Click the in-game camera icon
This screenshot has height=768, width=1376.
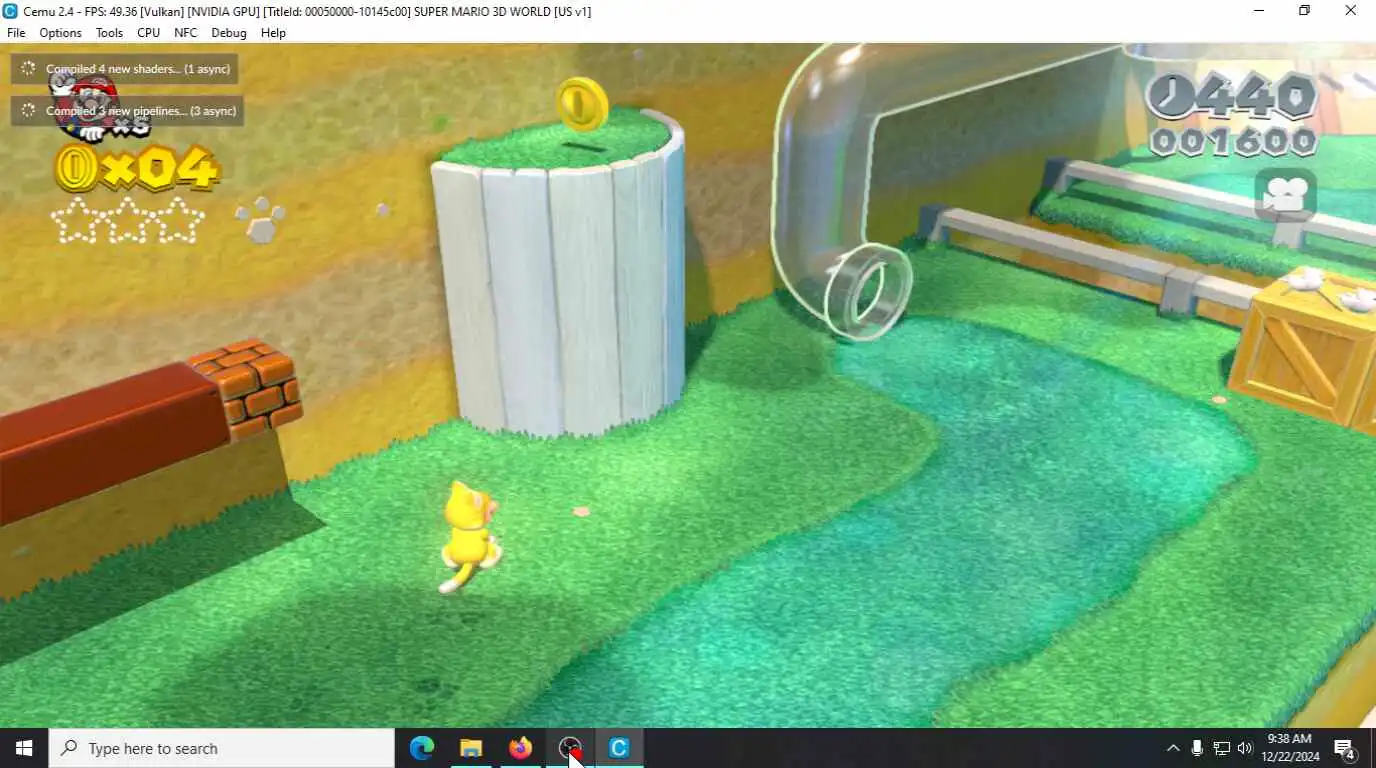[1286, 195]
